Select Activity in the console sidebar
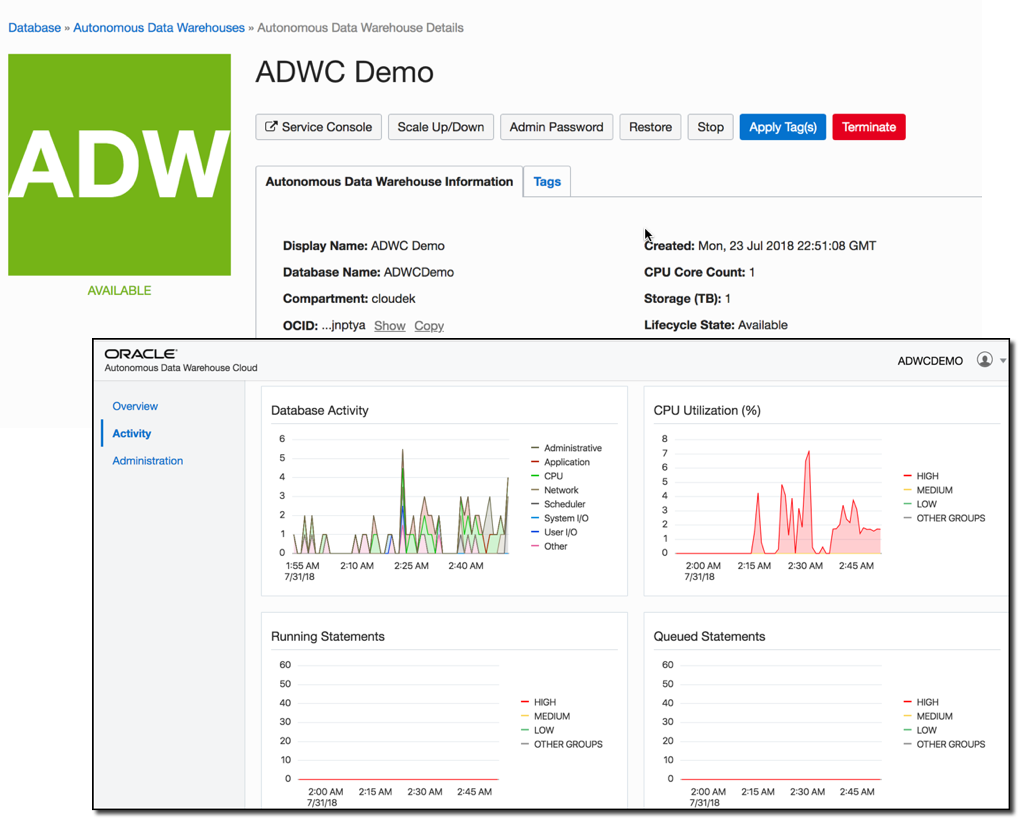 click(131, 433)
